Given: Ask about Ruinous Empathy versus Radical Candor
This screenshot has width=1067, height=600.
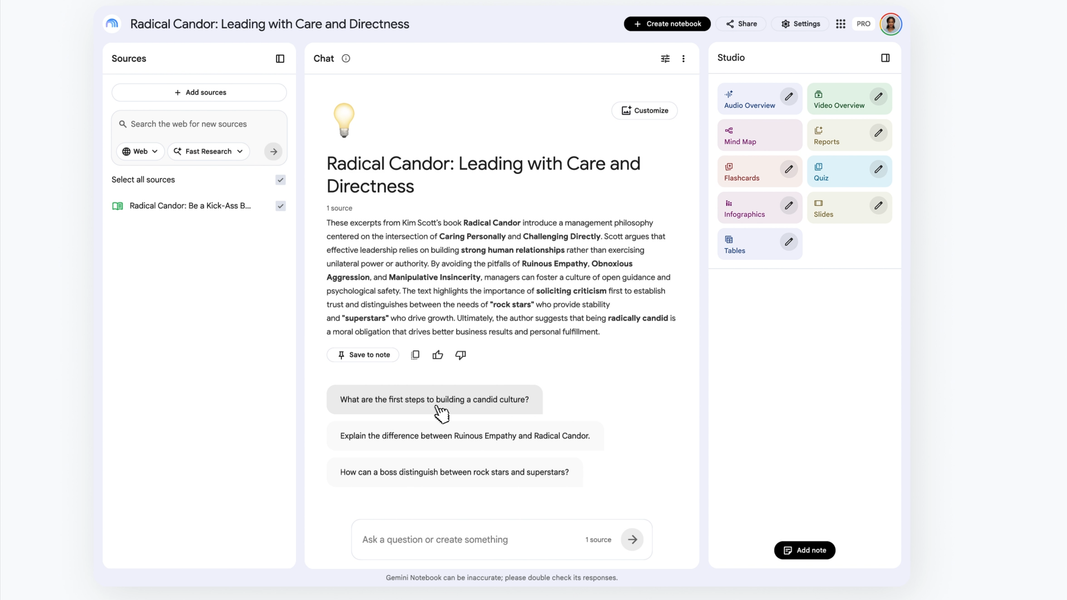Looking at the screenshot, I should (x=465, y=436).
